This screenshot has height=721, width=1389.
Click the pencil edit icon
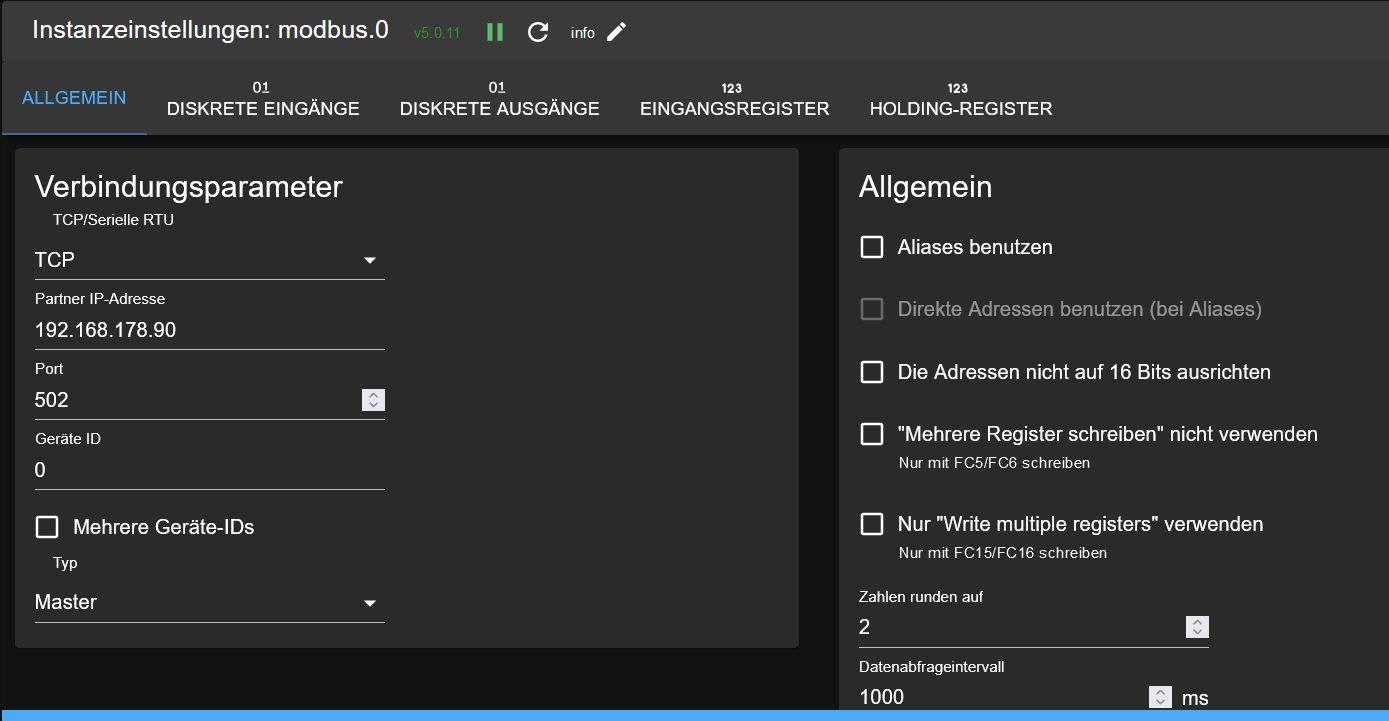pos(617,32)
